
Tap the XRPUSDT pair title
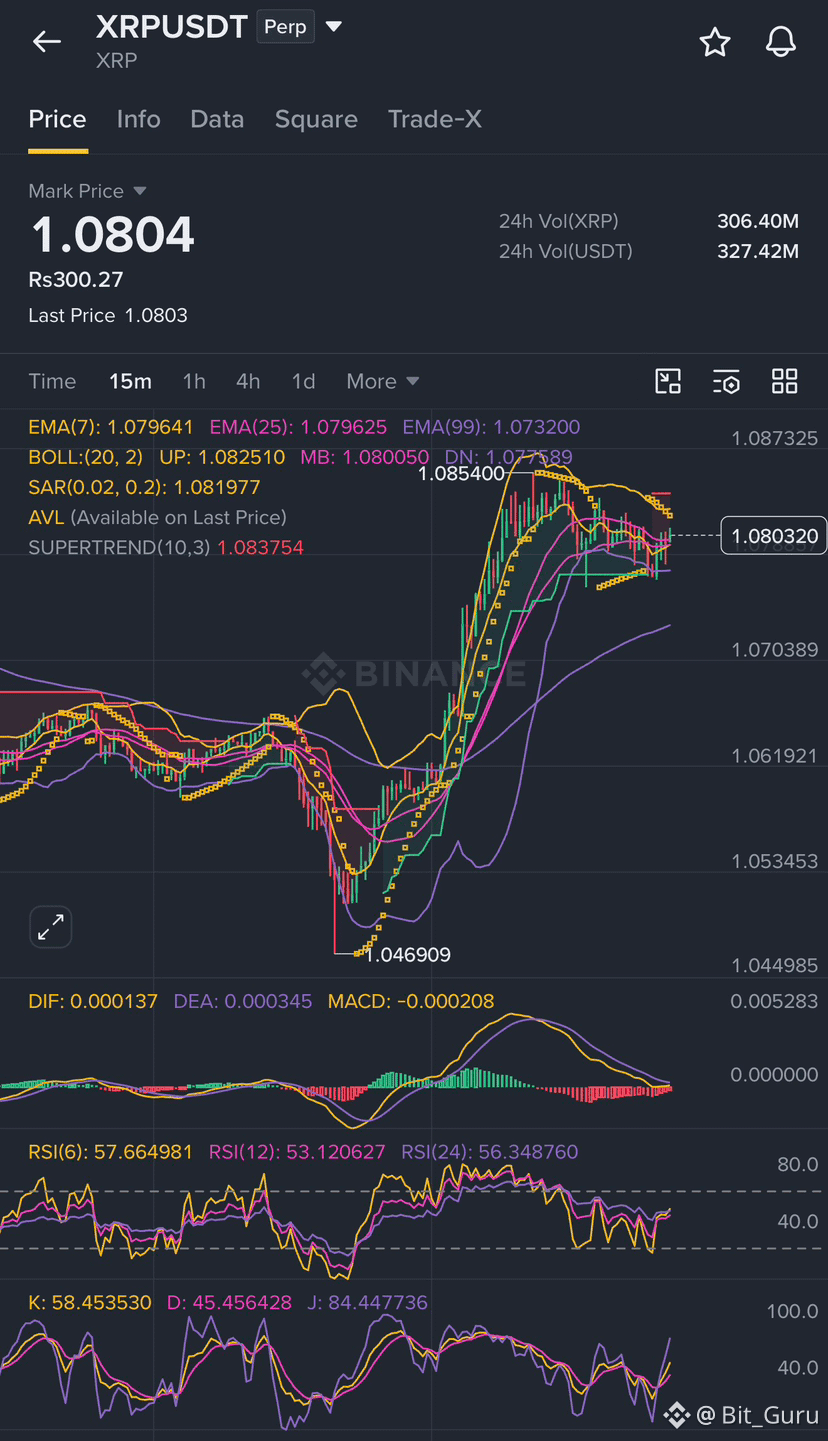click(x=171, y=27)
